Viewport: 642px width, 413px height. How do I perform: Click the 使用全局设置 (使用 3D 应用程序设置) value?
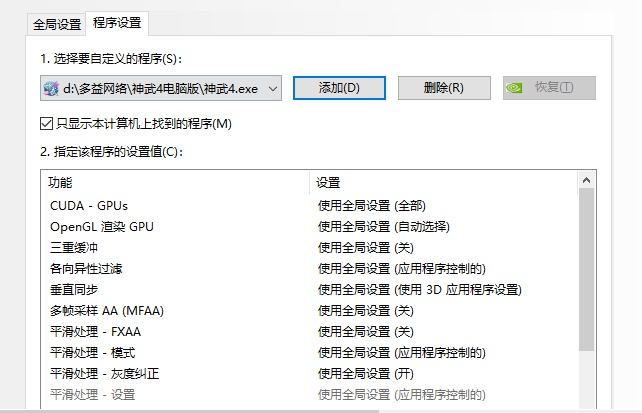coord(420,290)
